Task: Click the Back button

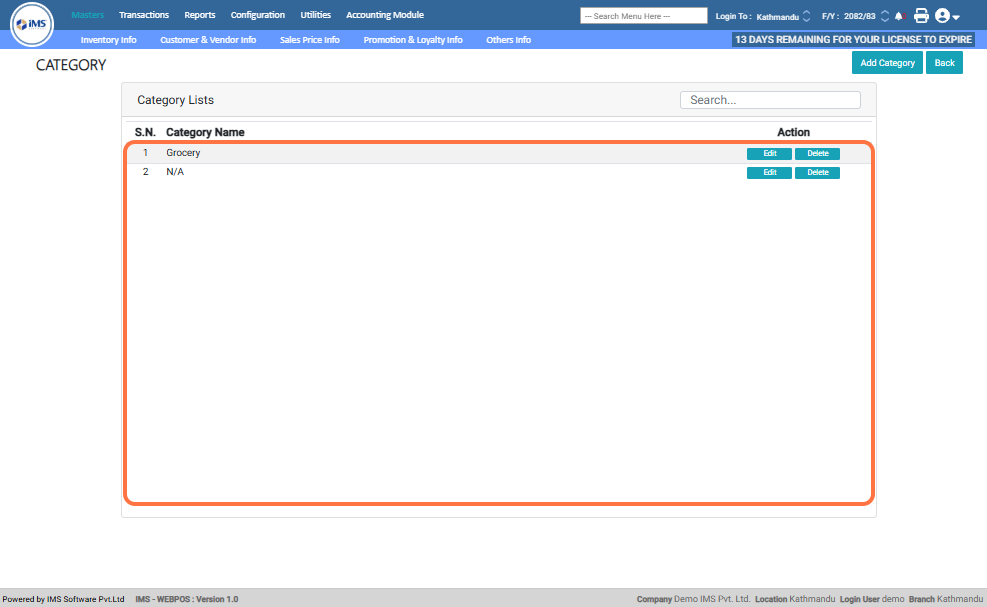Action: tap(944, 63)
